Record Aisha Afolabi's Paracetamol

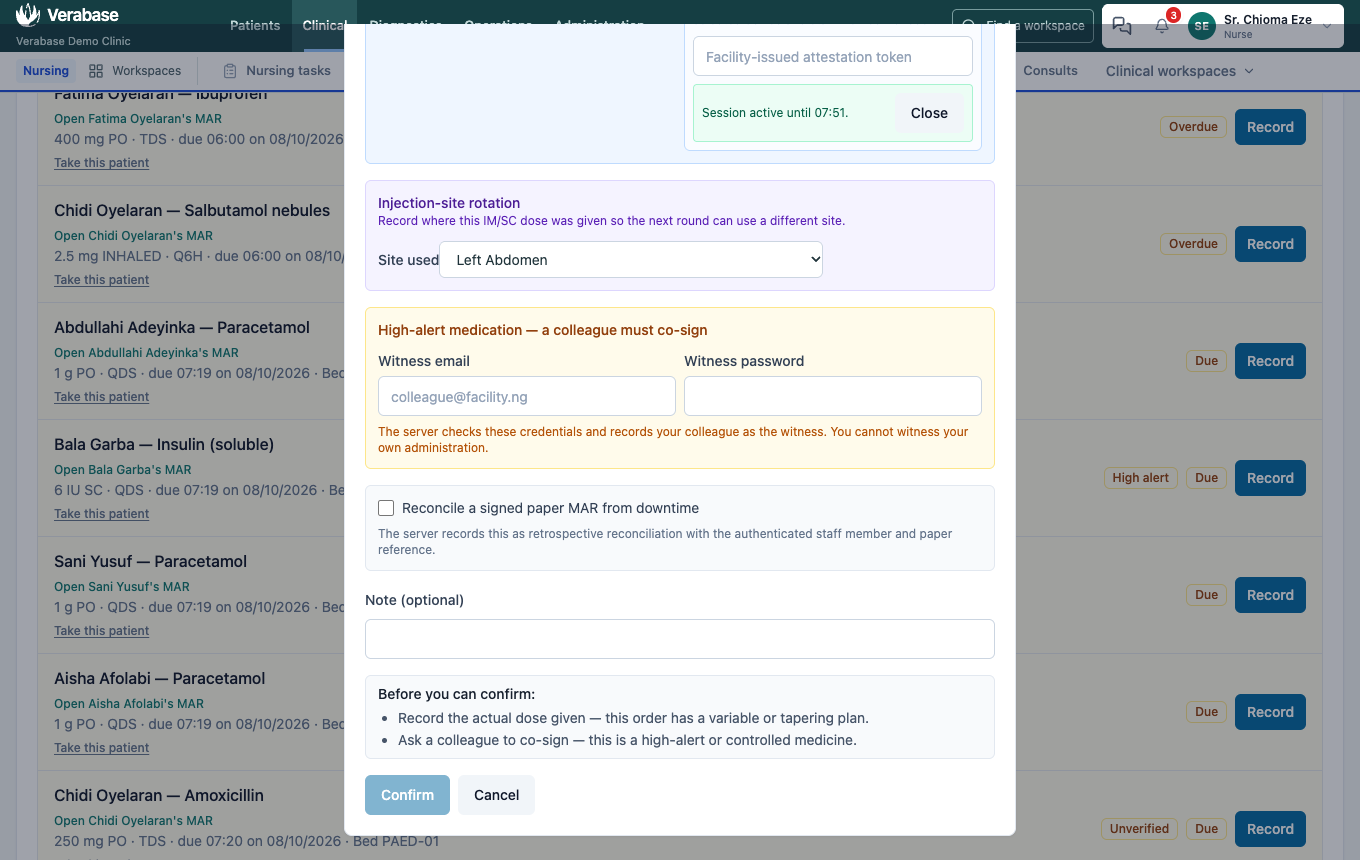pos(1270,712)
